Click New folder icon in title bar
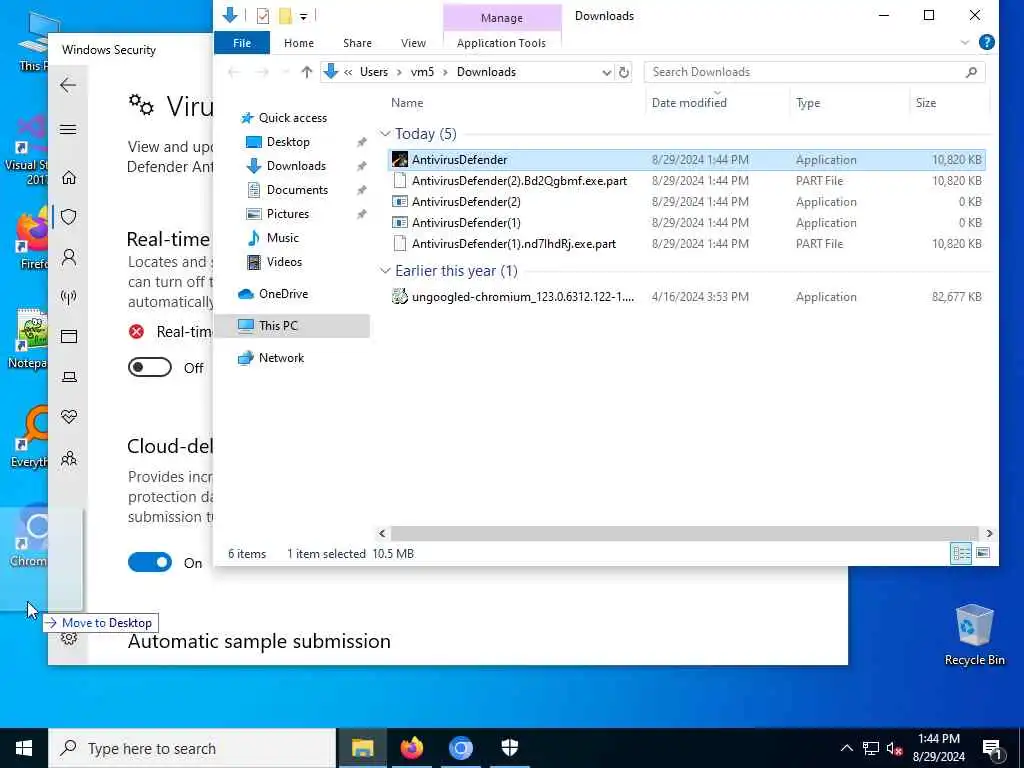Image resolution: width=1024 pixels, height=768 pixels. [x=285, y=16]
